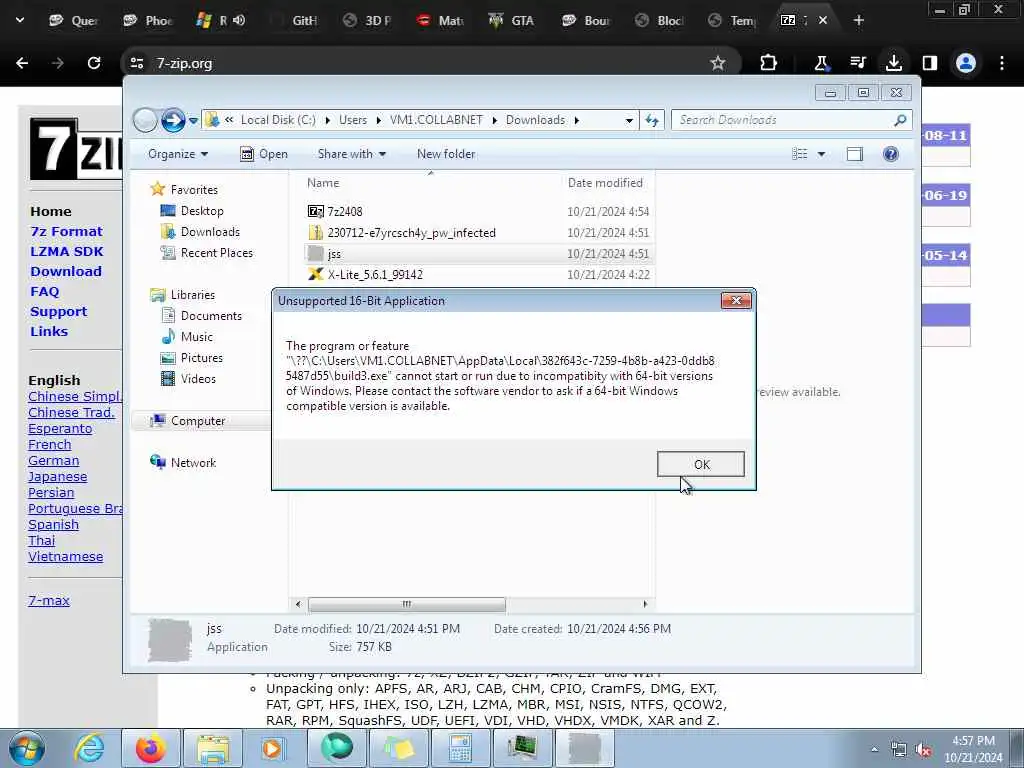
Task: Switch to the GTA tab
Action: point(513,20)
